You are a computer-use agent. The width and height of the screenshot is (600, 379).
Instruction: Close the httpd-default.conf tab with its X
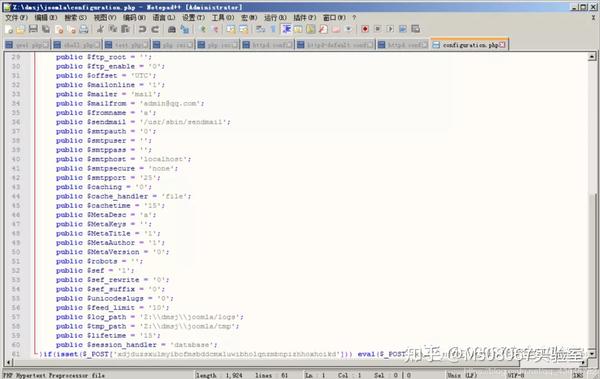click(370, 45)
